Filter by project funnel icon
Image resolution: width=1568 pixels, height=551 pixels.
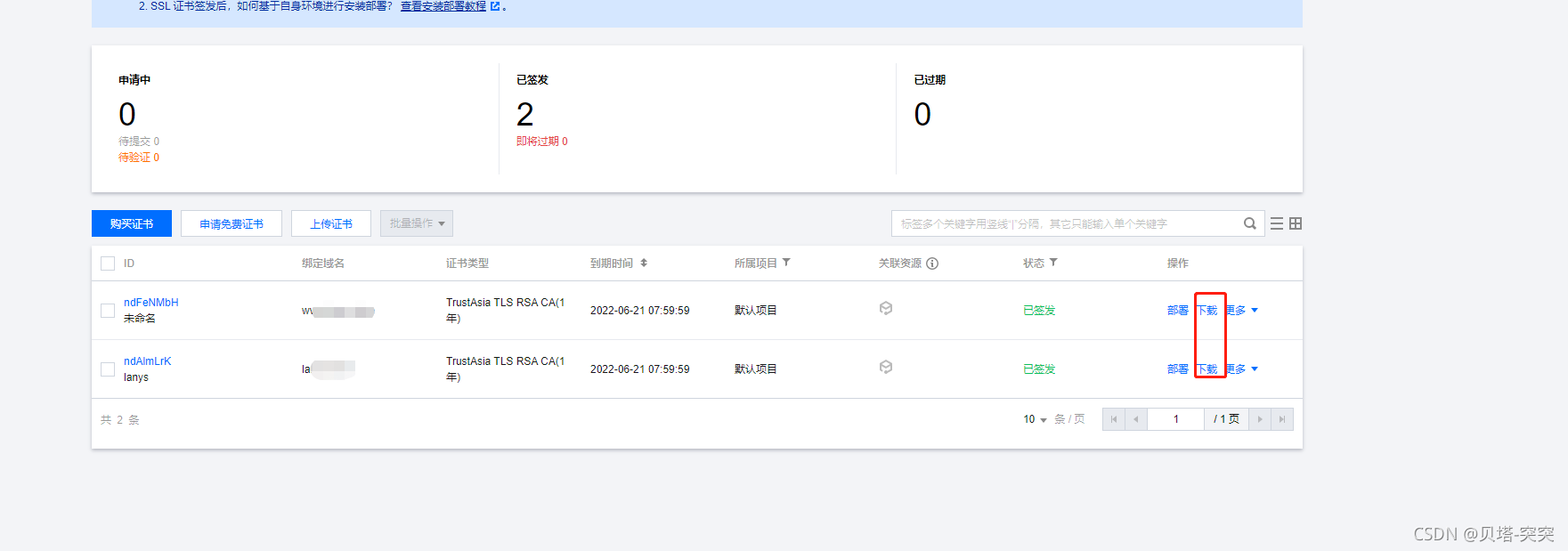point(786,263)
